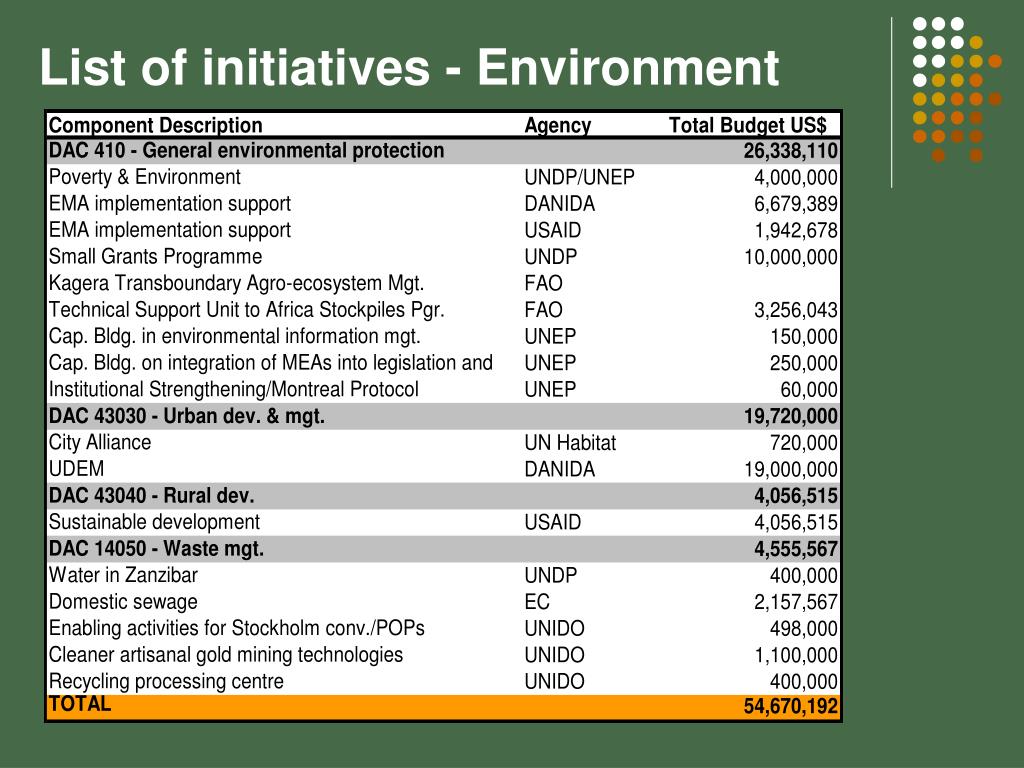Click the 1,100,000 budget value
This screenshot has height=768, width=1024.
point(795,655)
